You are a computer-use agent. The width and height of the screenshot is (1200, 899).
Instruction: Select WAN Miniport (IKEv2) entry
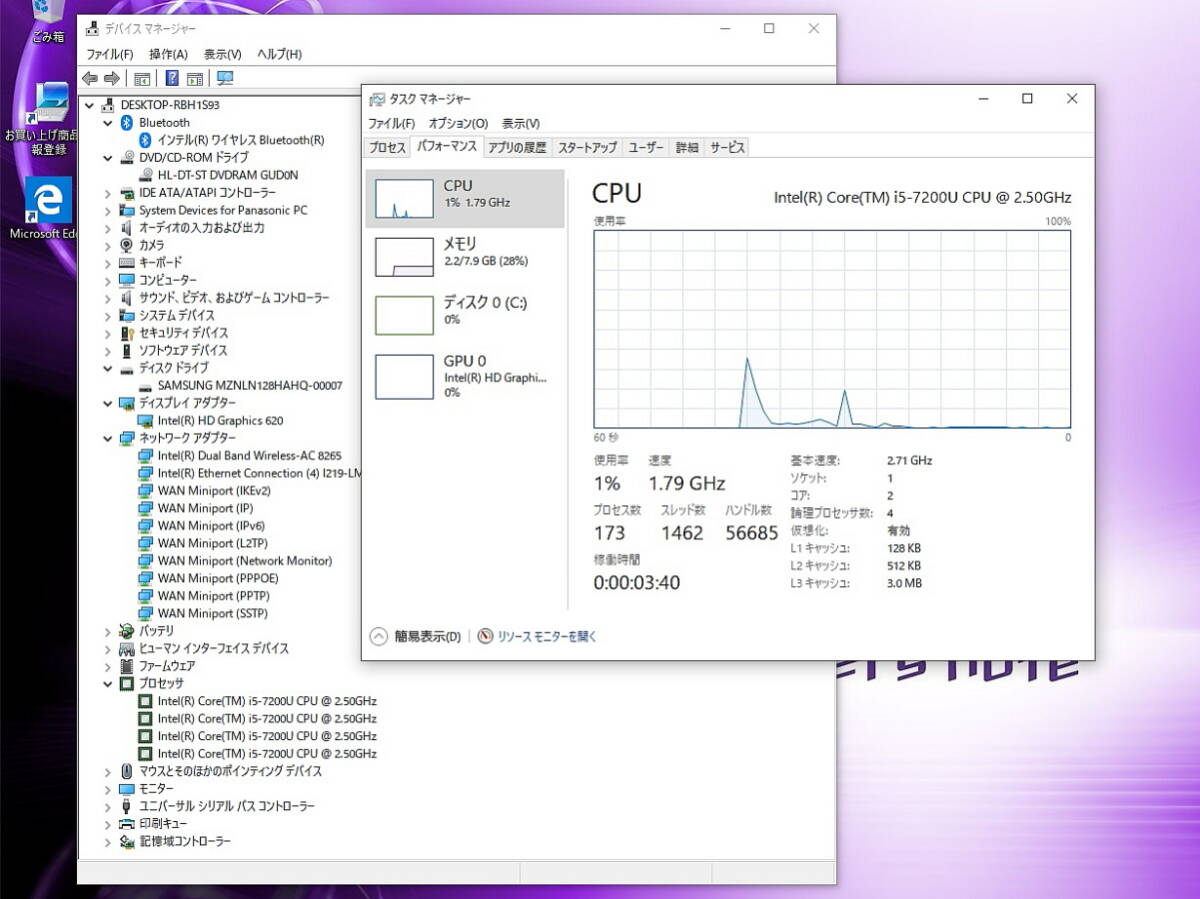point(214,491)
